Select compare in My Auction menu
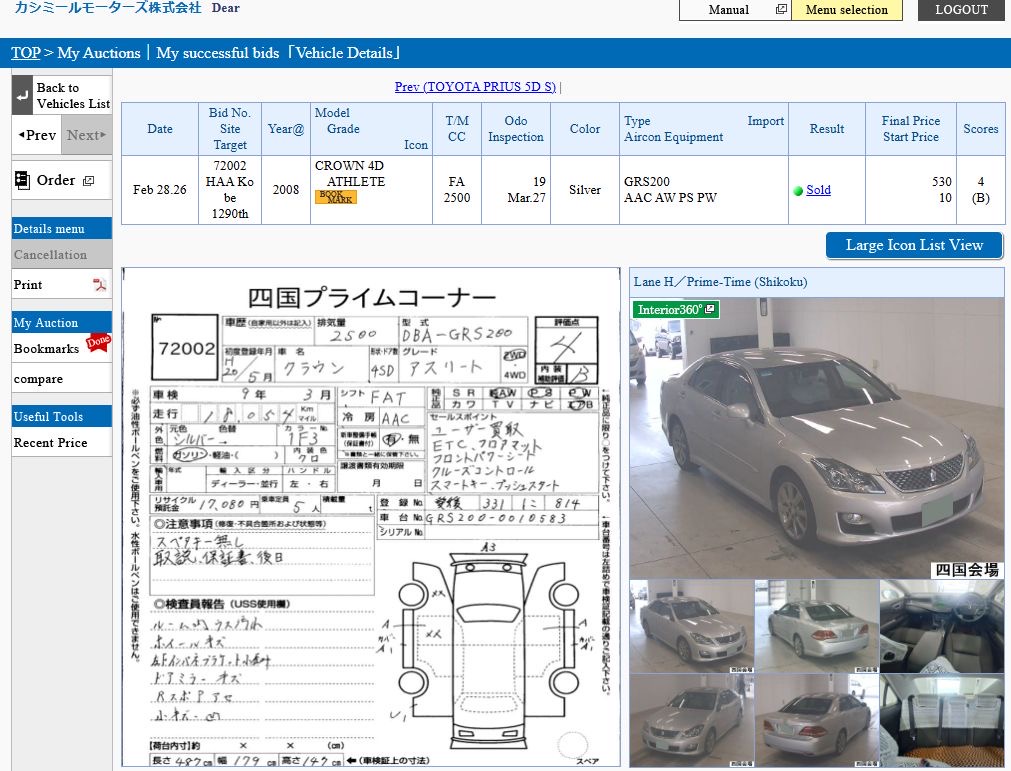The height and width of the screenshot is (771, 1011). 38,379
